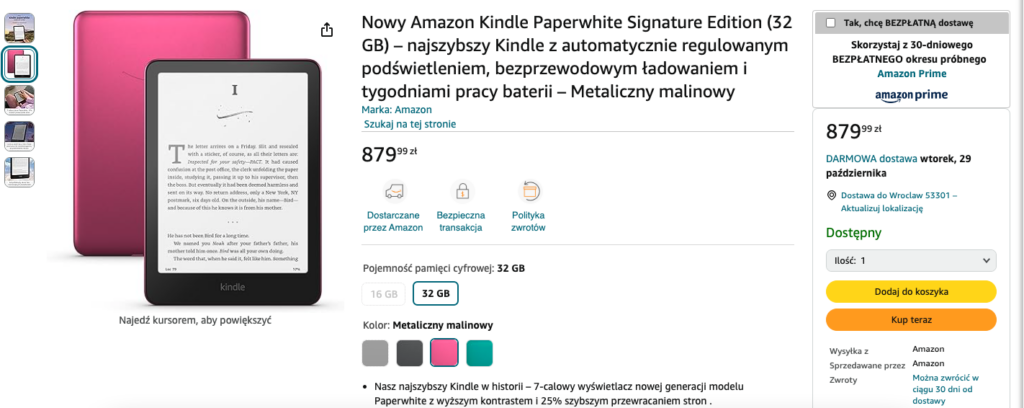Click the returns policy box icon
1024x408 pixels.
(529, 191)
